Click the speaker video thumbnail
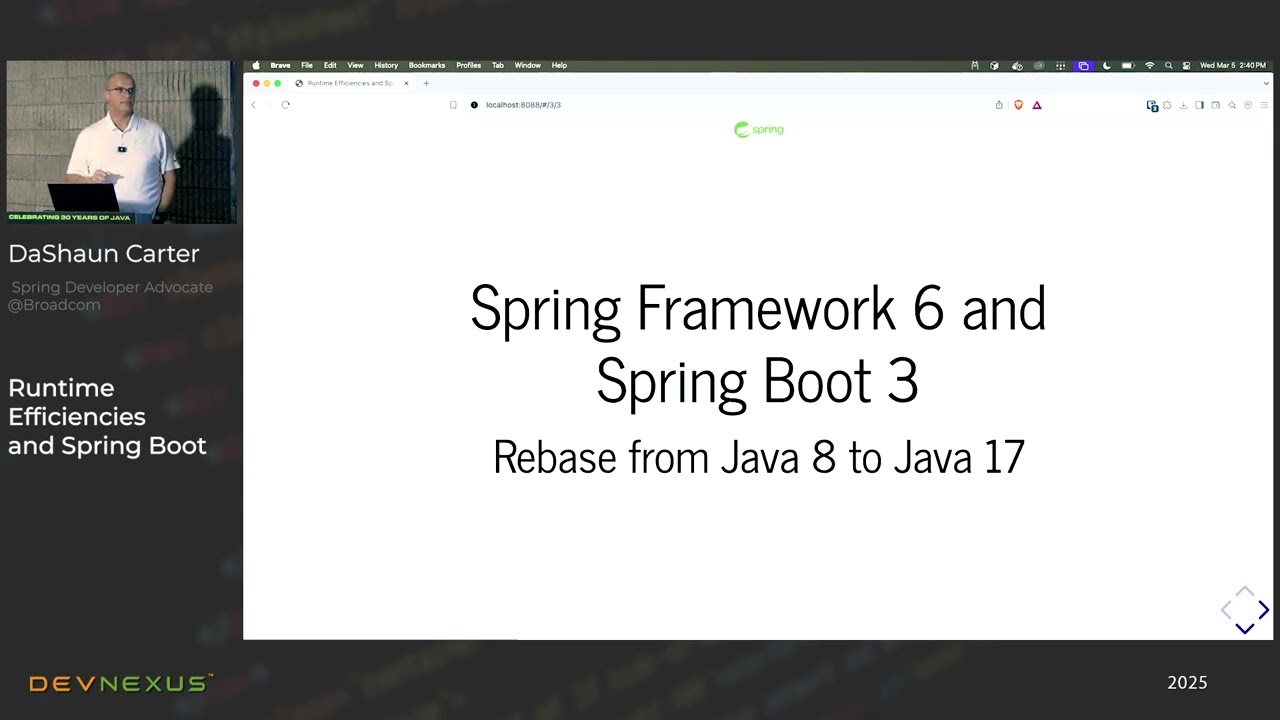The width and height of the screenshot is (1280, 720). [x=121, y=141]
